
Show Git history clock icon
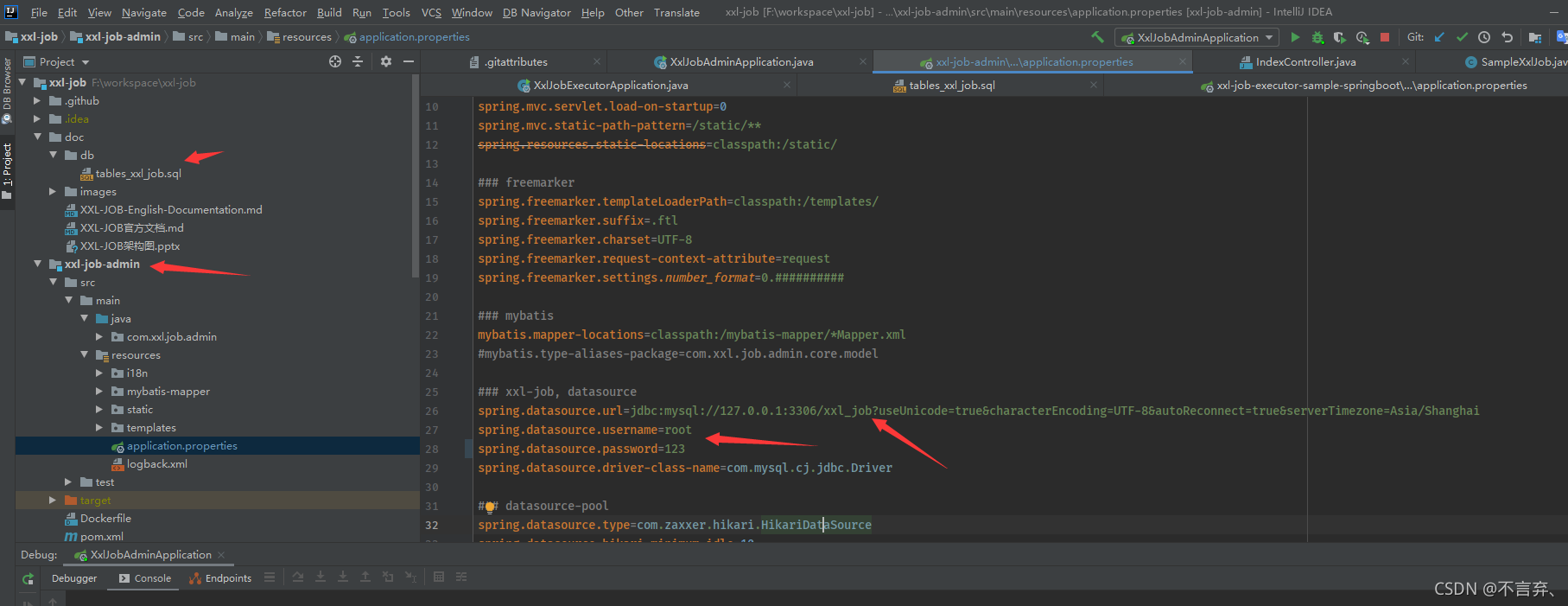click(1484, 37)
